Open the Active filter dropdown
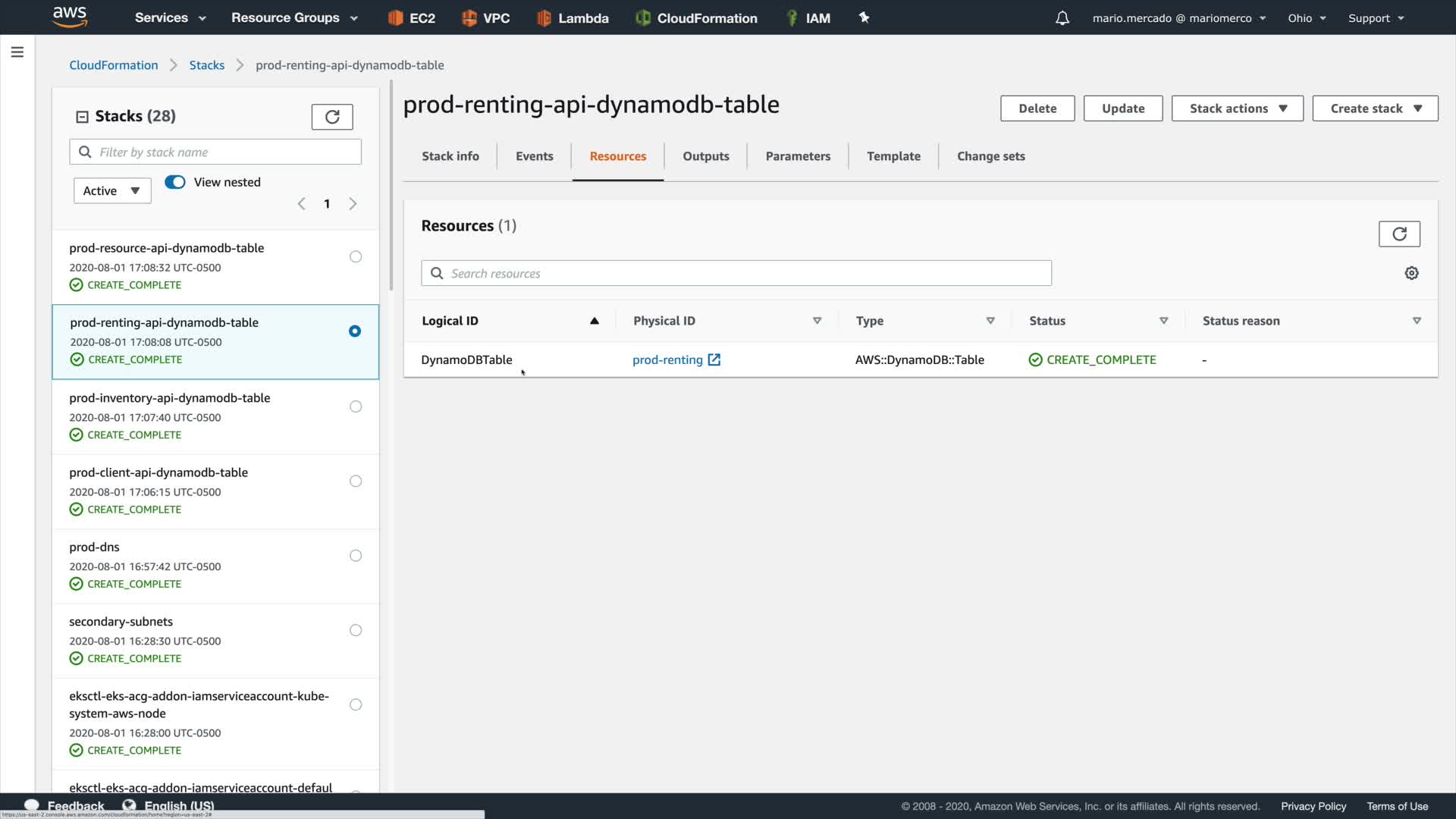This screenshot has height=819, width=1456. click(x=112, y=191)
